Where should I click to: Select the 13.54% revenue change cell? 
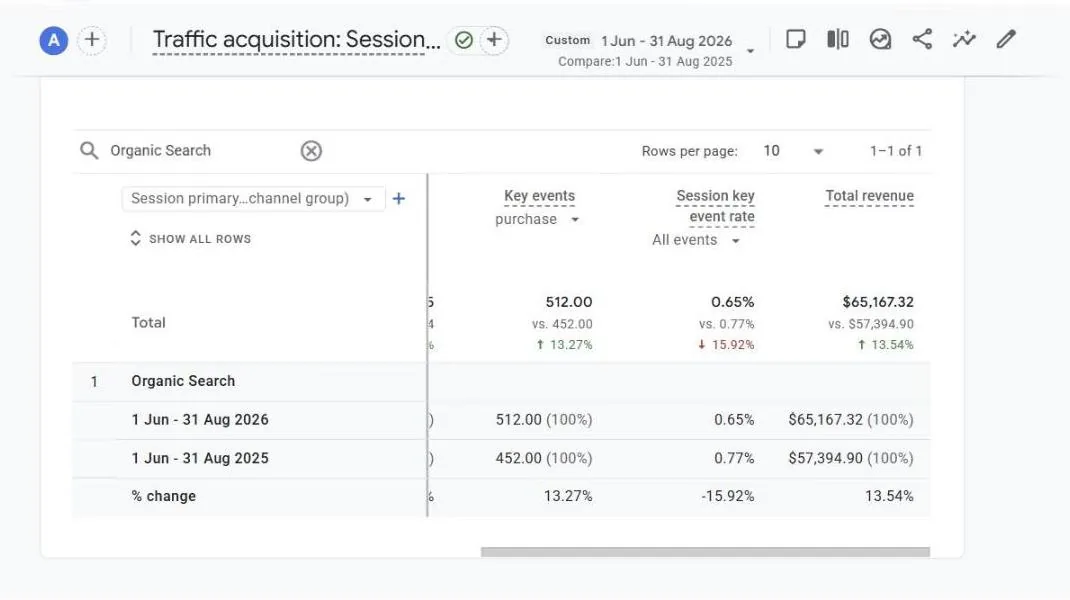pos(889,496)
